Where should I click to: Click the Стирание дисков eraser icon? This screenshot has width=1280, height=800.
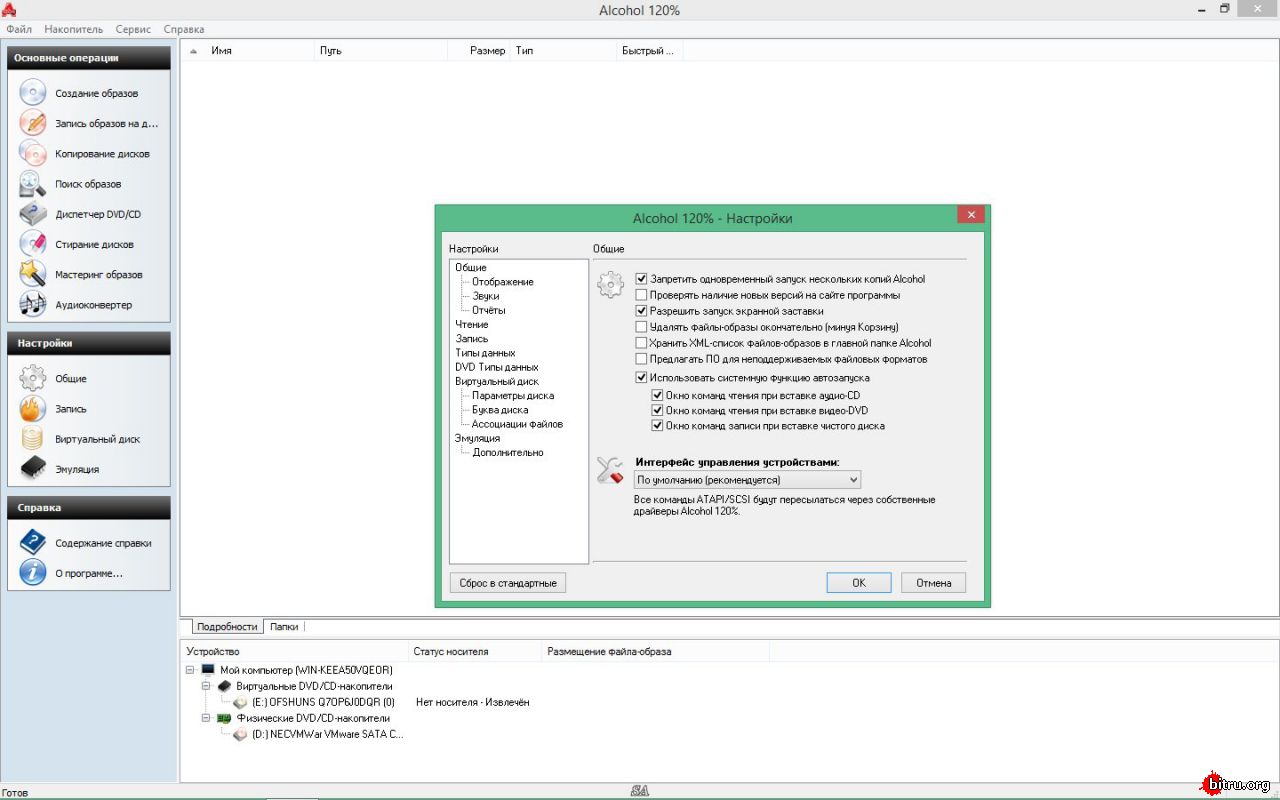[33, 244]
